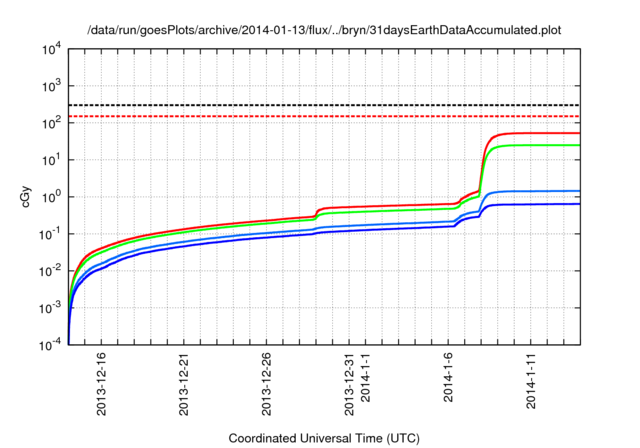Click the Coordinated Universal Time axis label

click(324, 439)
